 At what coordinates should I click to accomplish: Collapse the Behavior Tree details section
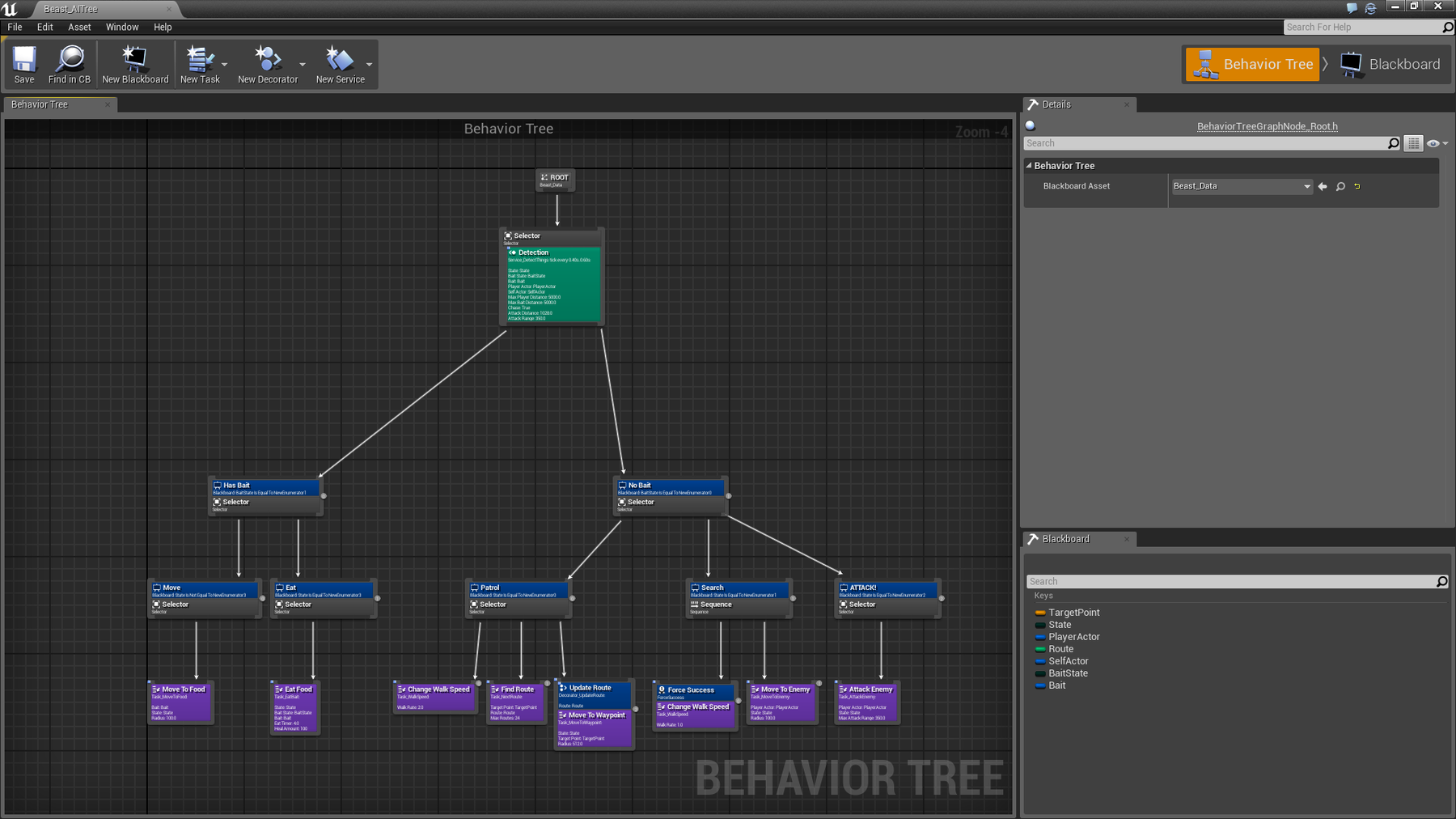(x=1029, y=165)
